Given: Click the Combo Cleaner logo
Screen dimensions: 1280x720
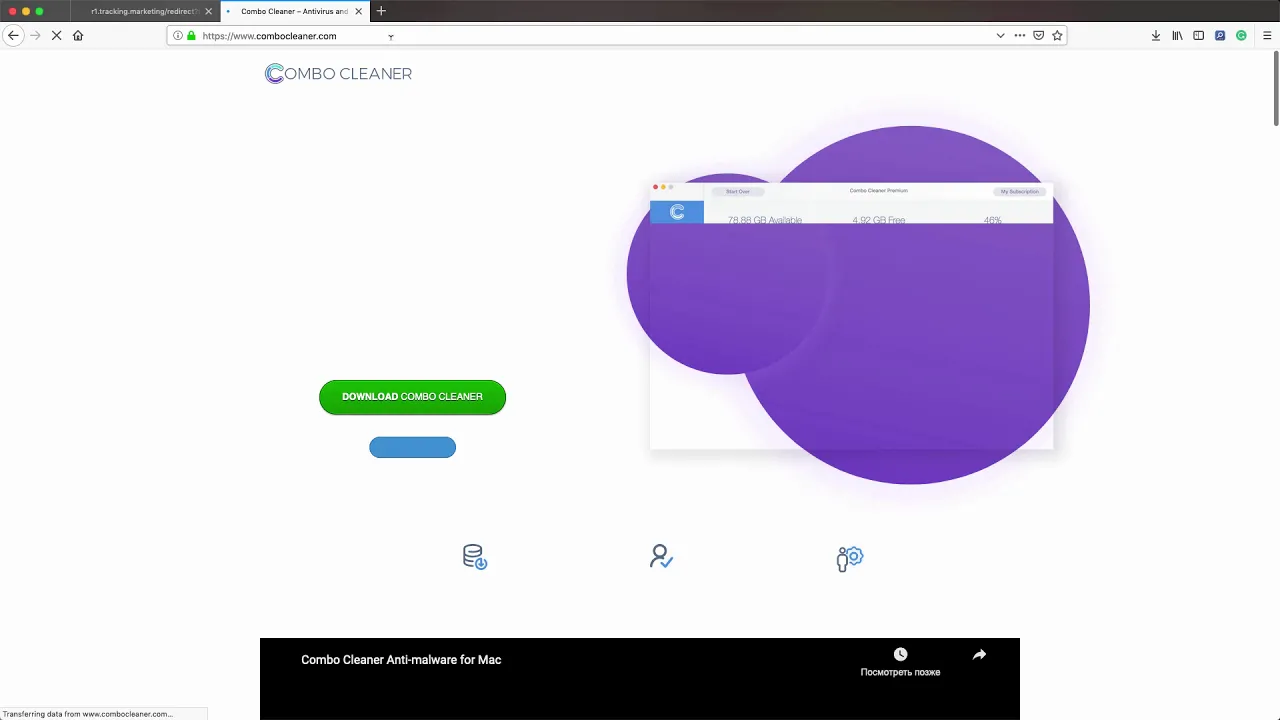Looking at the screenshot, I should (338, 73).
